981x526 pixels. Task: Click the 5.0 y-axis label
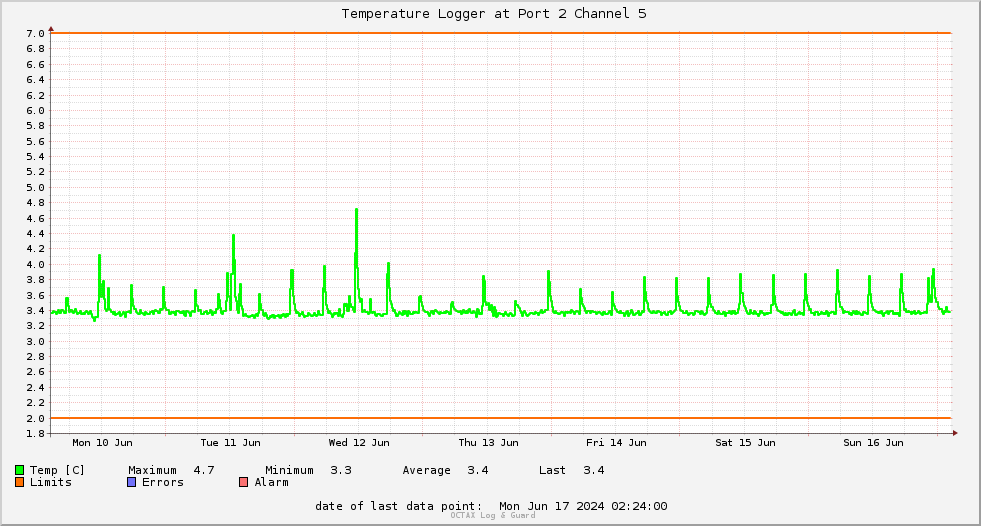pos(36,188)
